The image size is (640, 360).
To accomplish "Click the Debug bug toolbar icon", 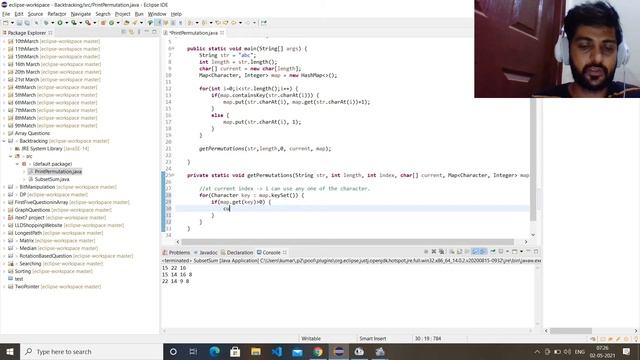I will click(x=46, y=23).
